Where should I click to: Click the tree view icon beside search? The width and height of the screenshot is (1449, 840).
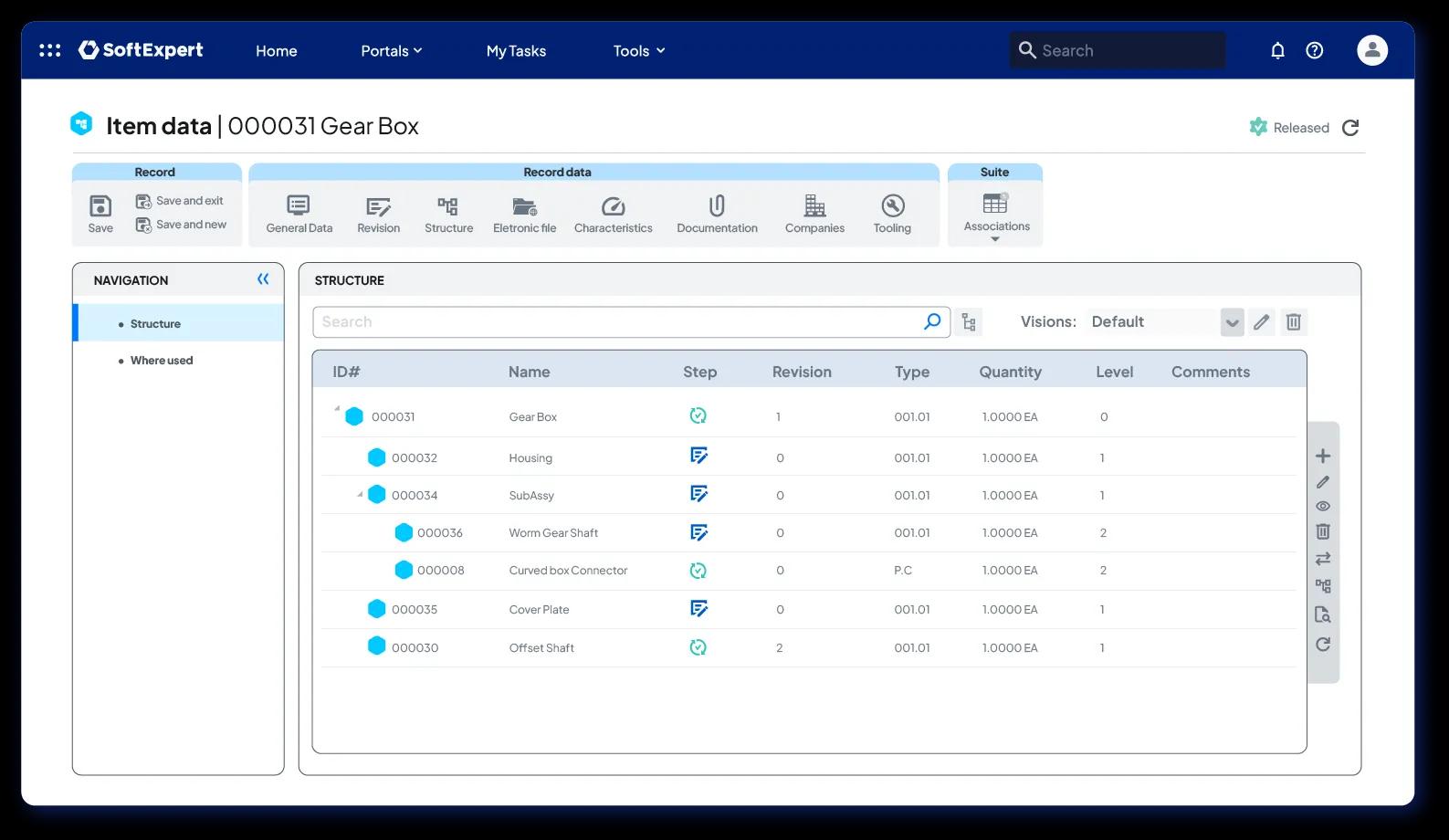[969, 322]
